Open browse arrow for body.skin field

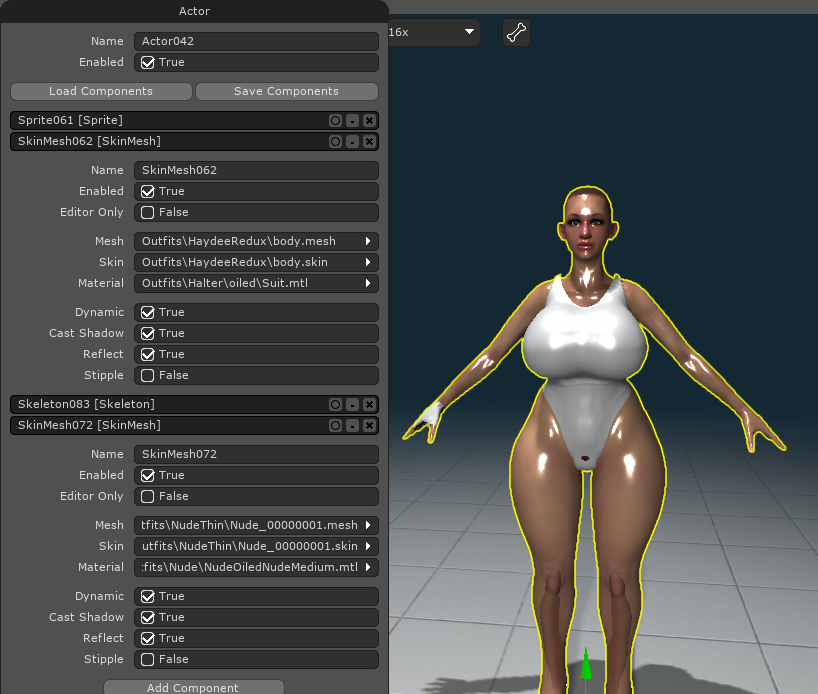[x=368, y=262]
